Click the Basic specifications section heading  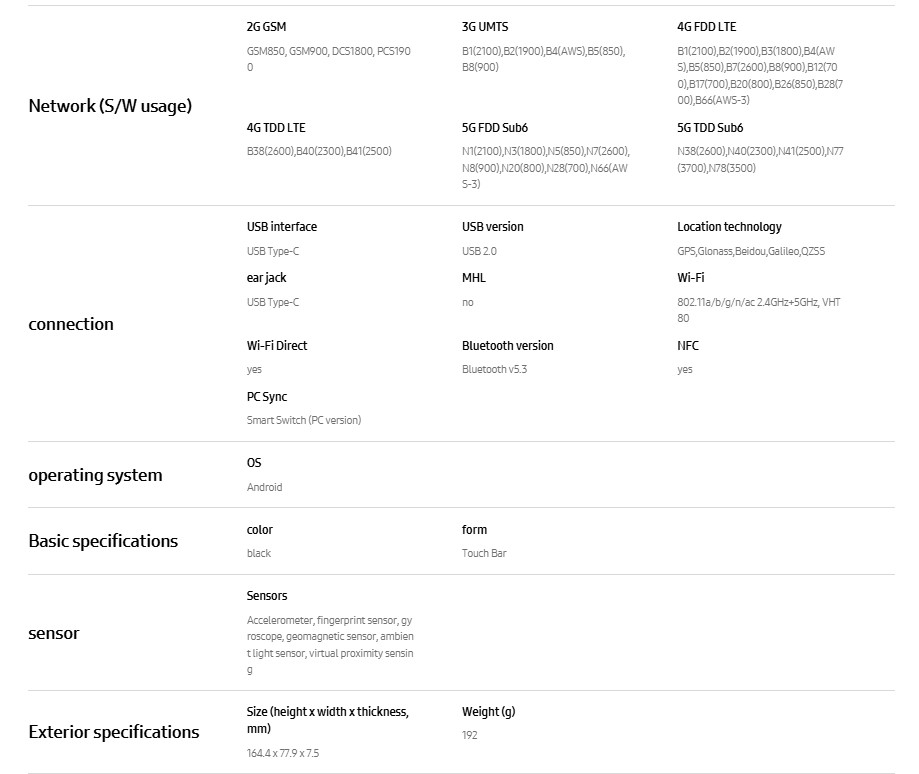(103, 541)
